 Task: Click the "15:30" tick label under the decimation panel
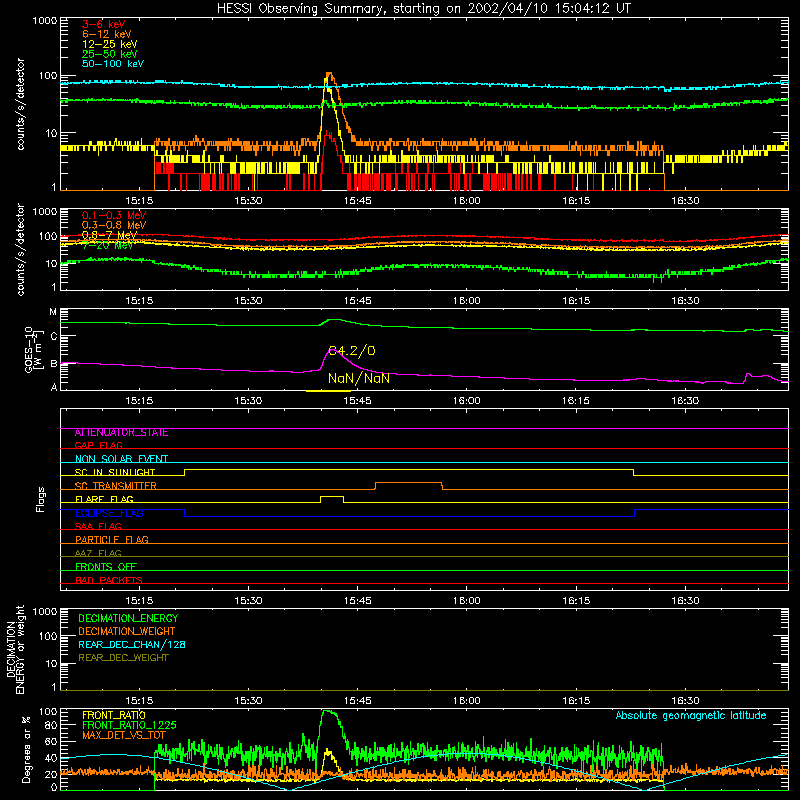tap(248, 701)
